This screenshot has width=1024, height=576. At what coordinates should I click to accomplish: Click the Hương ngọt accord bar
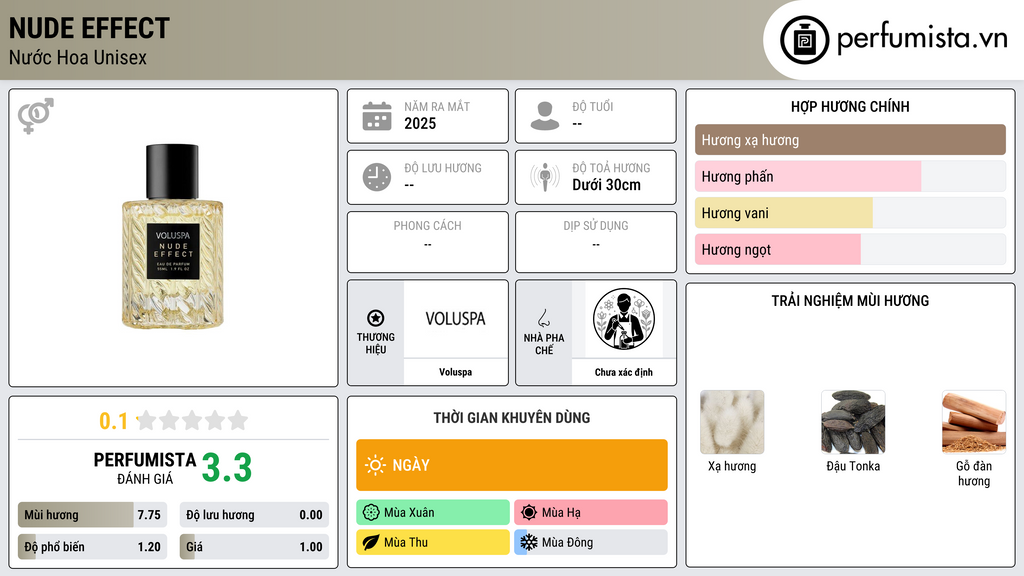pyautogui.click(x=850, y=249)
